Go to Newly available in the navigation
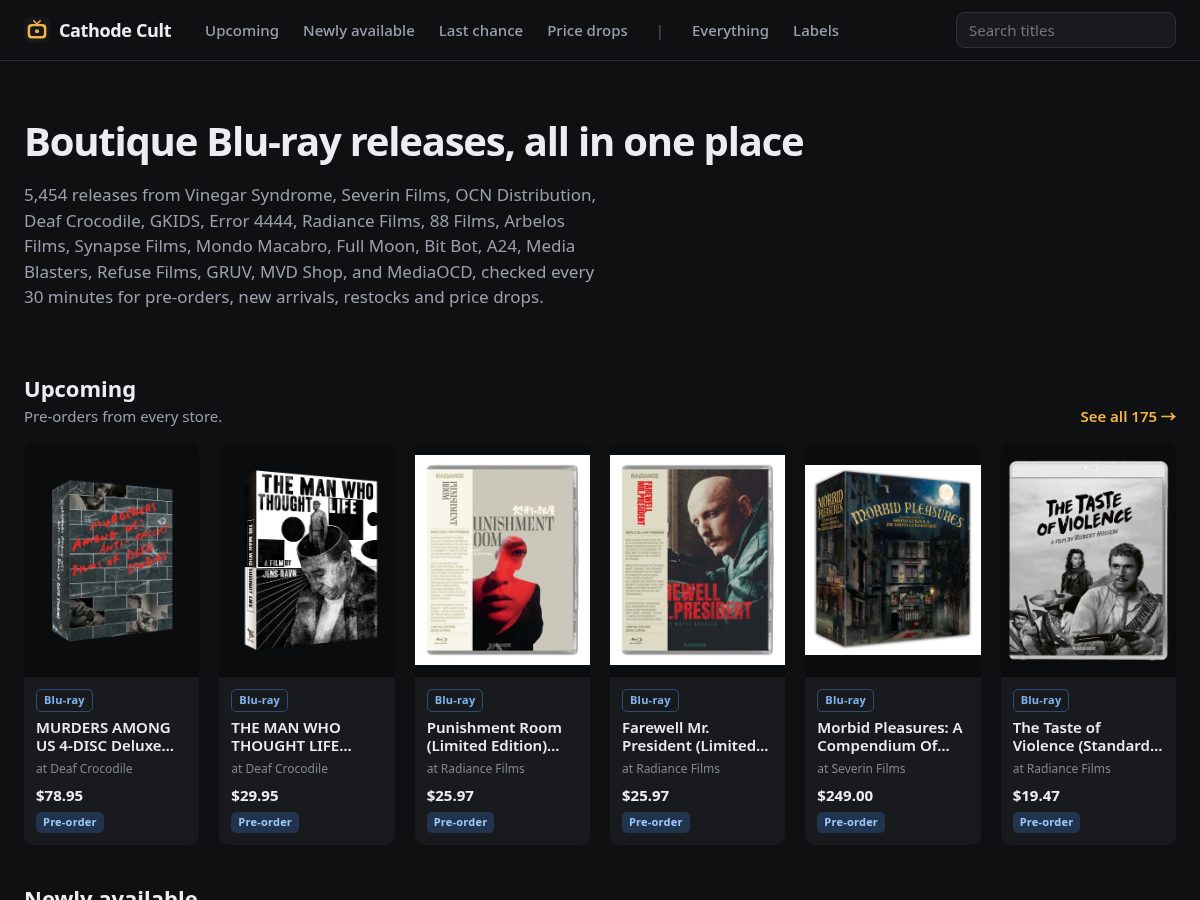Image resolution: width=1200 pixels, height=900 pixels. pyautogui.click(x=359, y=31)
